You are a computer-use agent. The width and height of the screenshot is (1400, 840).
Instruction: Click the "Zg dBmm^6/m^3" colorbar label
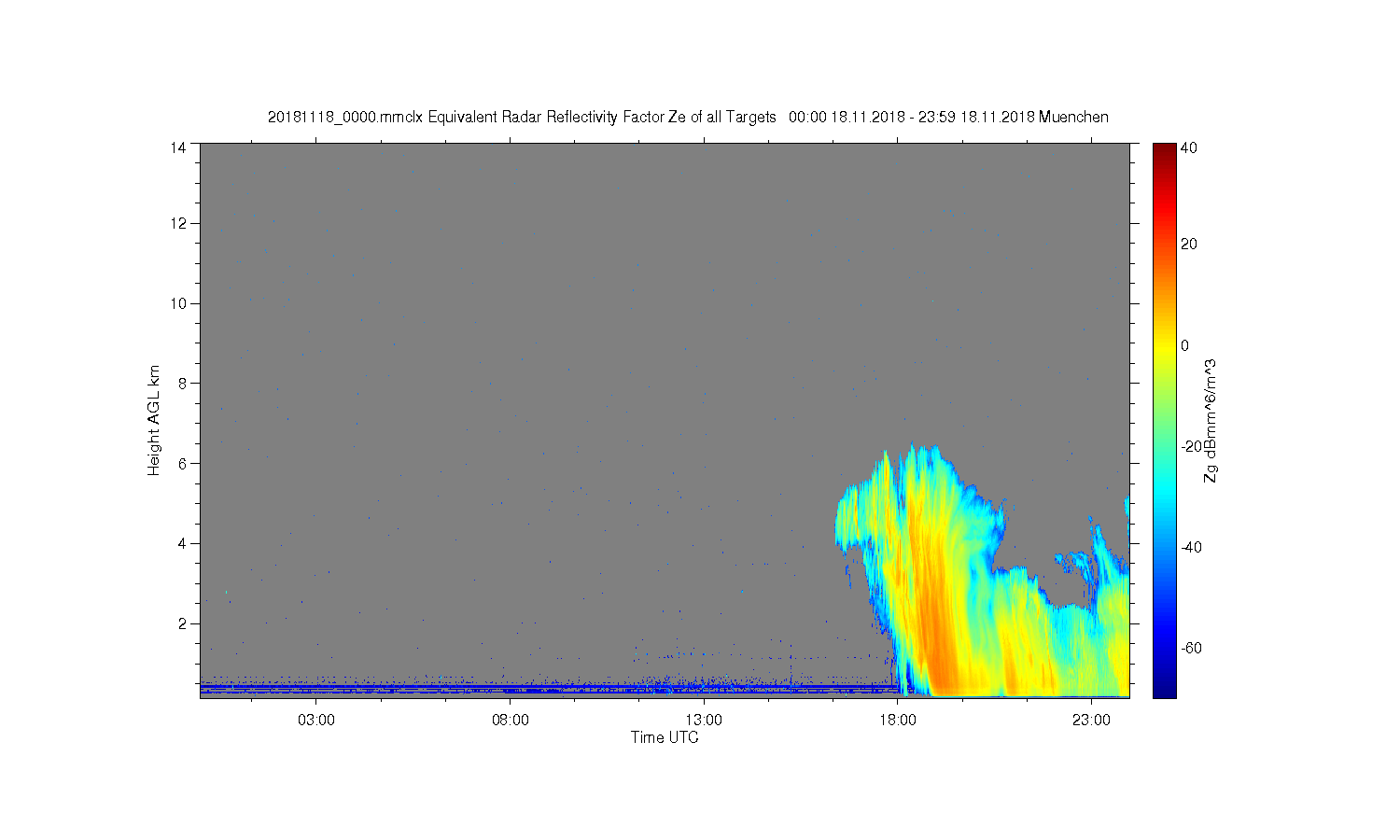coord(1211,421)
